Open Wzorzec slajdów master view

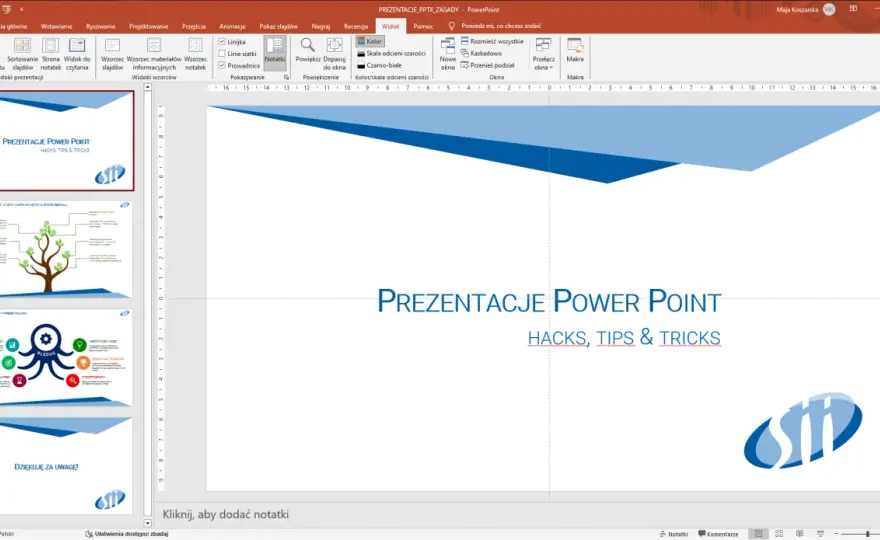112,54
